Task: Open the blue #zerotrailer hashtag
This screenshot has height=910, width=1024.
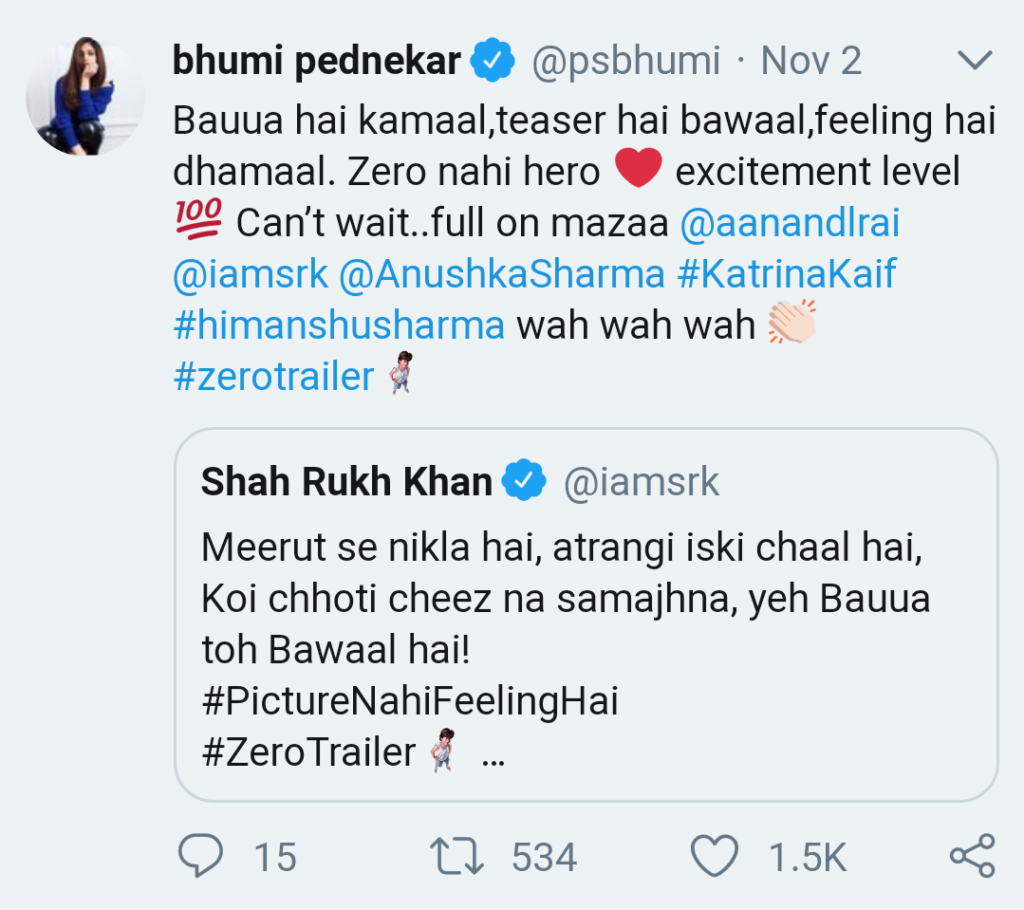Action: 274,378
